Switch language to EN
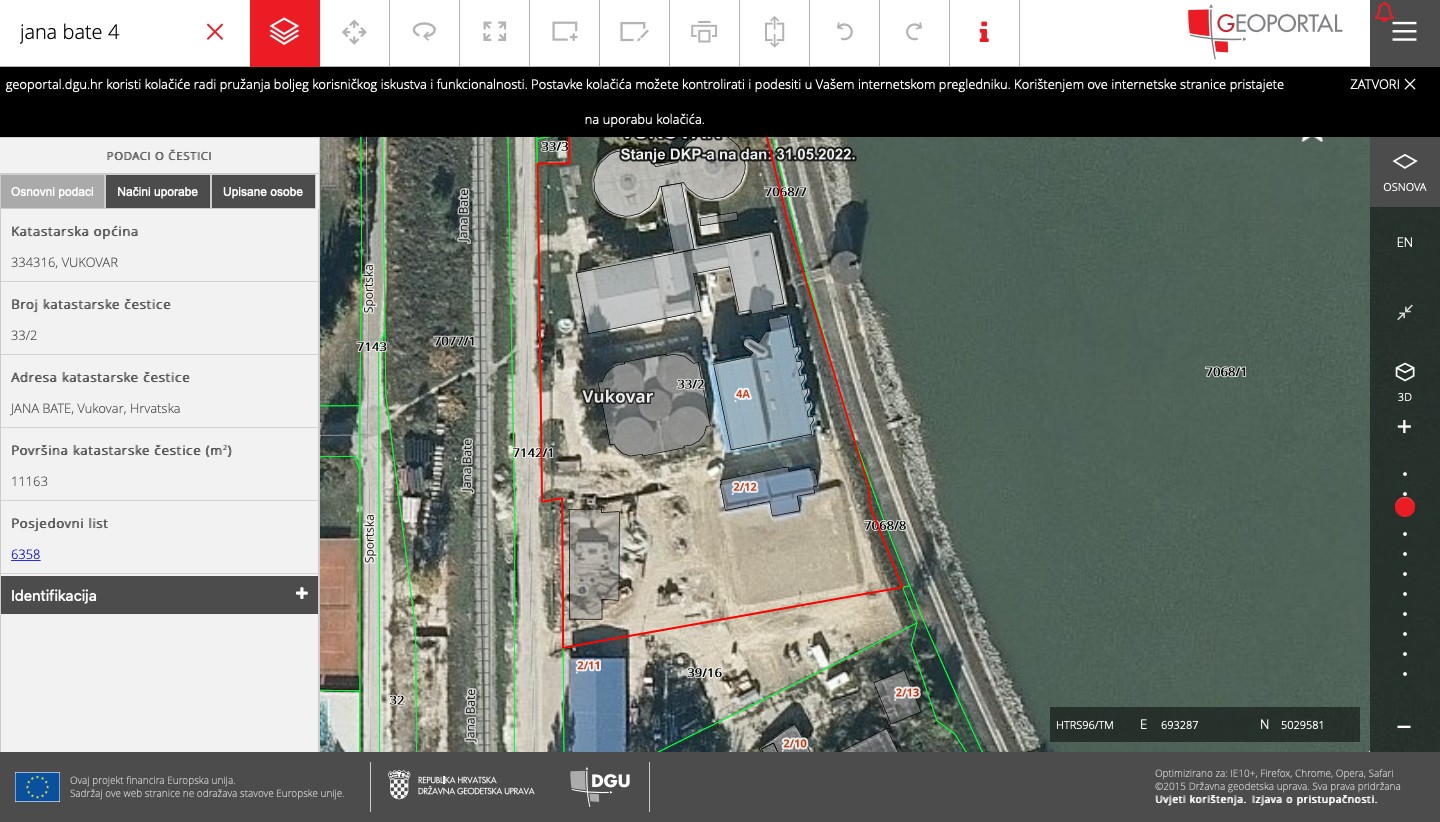The width and height of the screenshot is (1440, 822). pos(1404,242)
